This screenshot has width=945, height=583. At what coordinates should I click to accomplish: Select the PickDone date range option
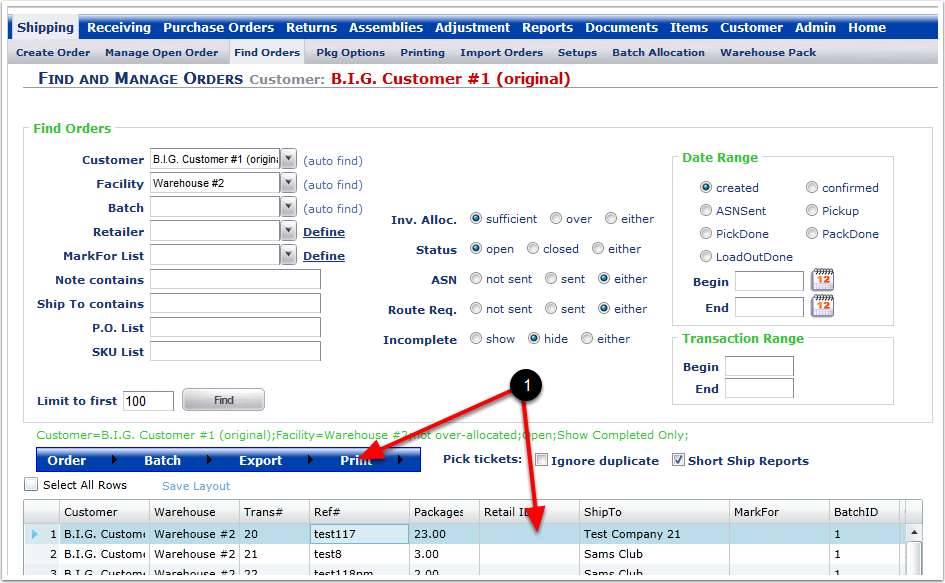pos(706,234)
